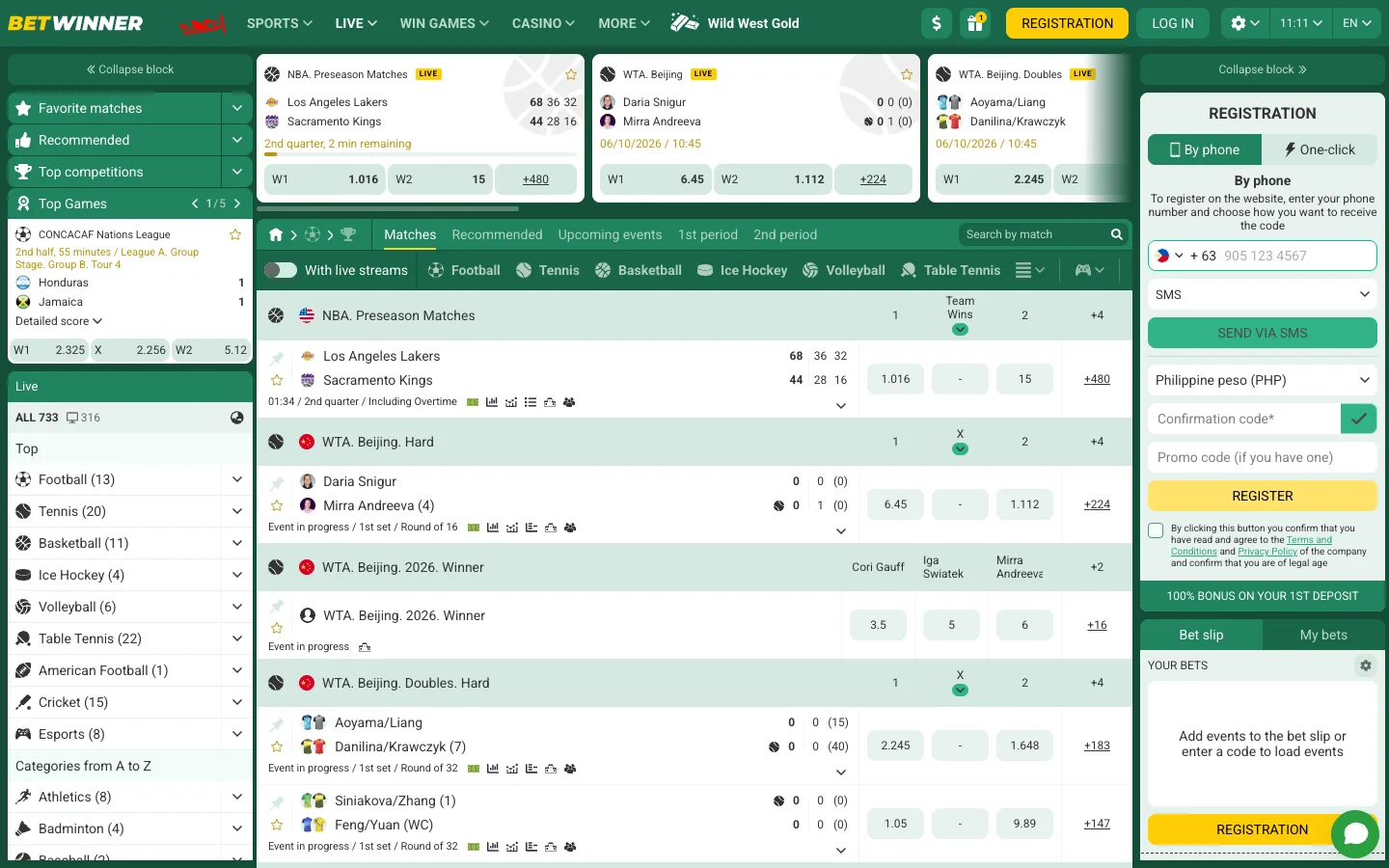Select odds 6.45 for Daria Snigur
Image resolution: width=1389 pixels, height=868 pixels.
[895, 504]
